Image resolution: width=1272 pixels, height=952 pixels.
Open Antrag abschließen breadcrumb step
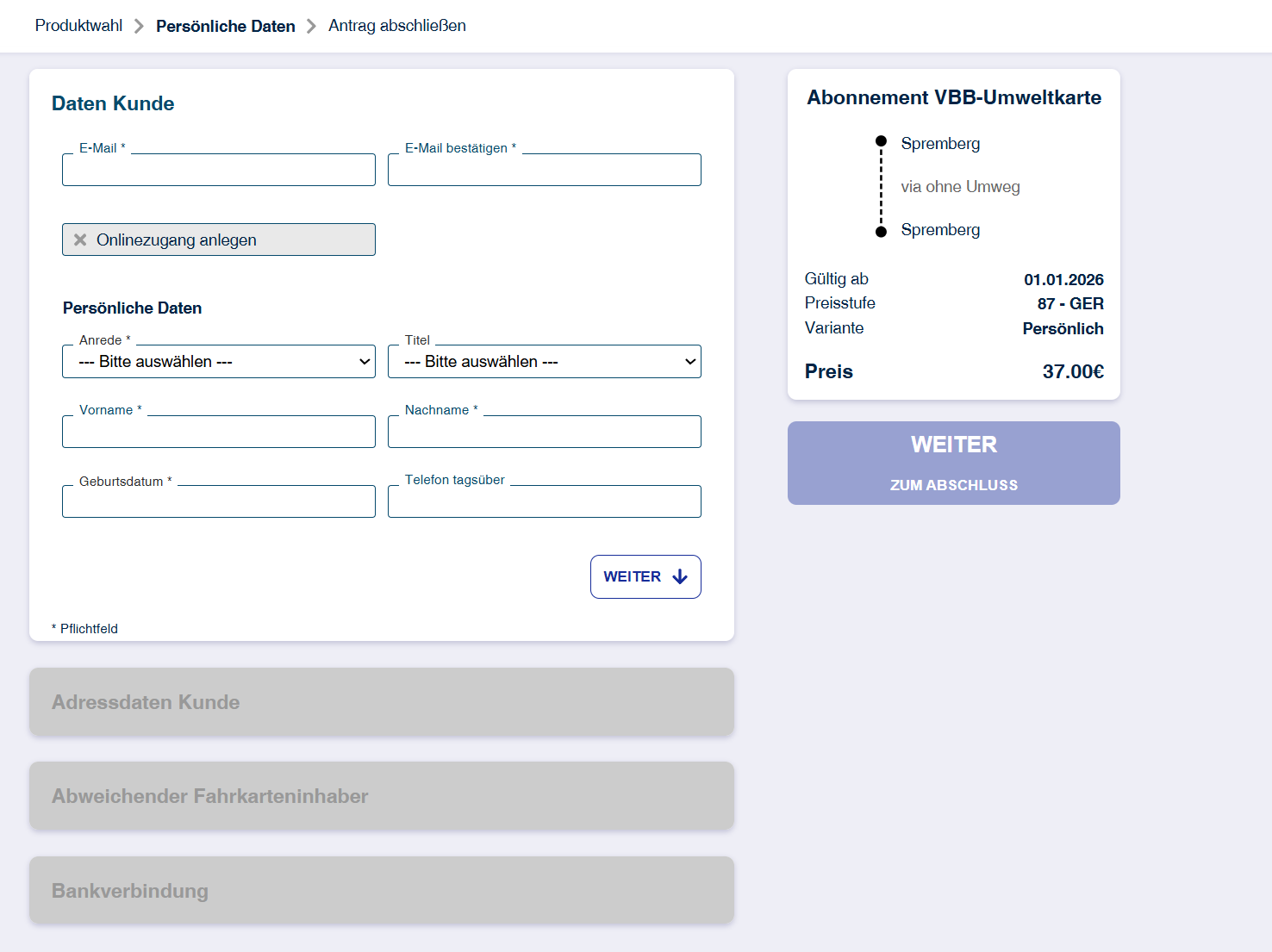click(396, 26)
